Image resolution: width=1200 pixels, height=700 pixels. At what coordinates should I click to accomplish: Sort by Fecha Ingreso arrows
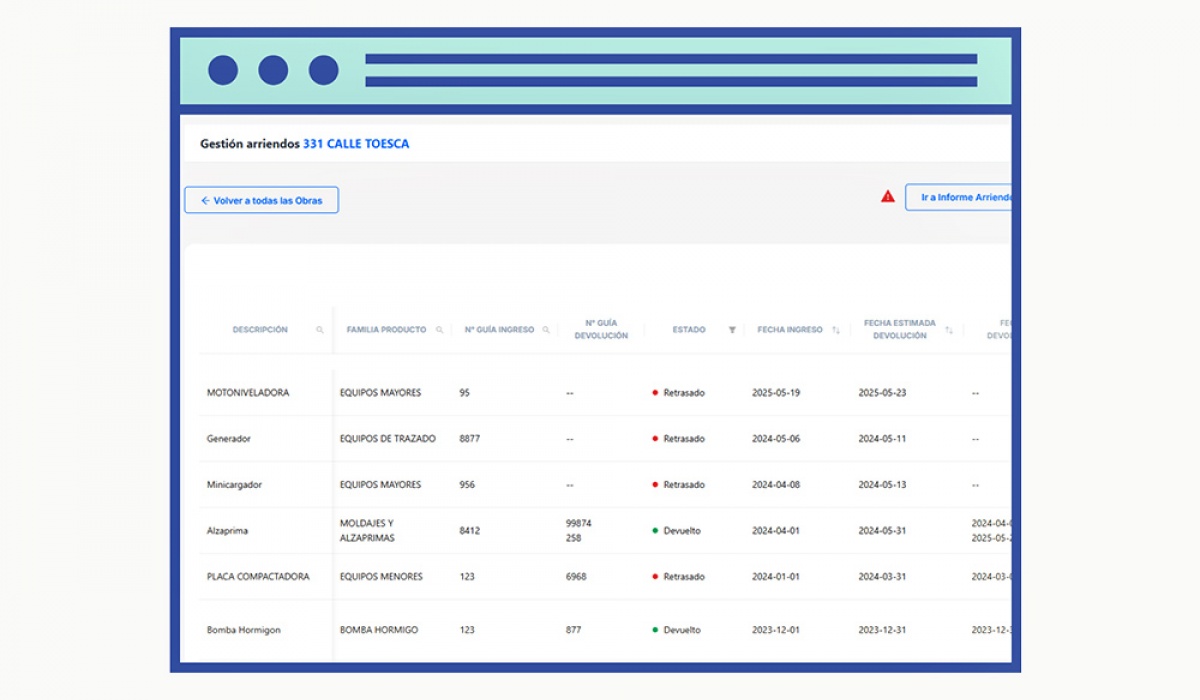click(x=836, y=330)
